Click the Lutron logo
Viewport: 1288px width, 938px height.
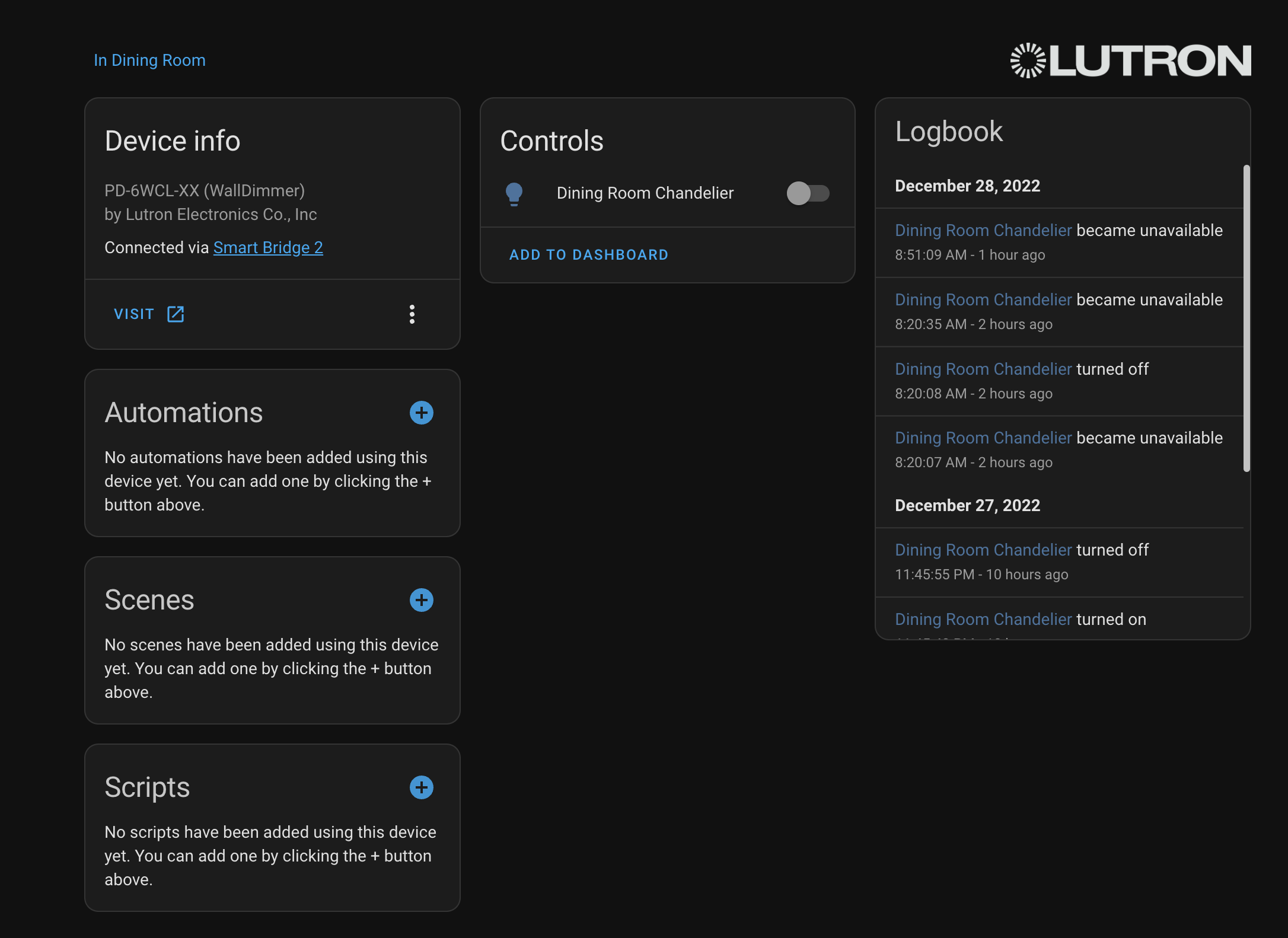1130,60
